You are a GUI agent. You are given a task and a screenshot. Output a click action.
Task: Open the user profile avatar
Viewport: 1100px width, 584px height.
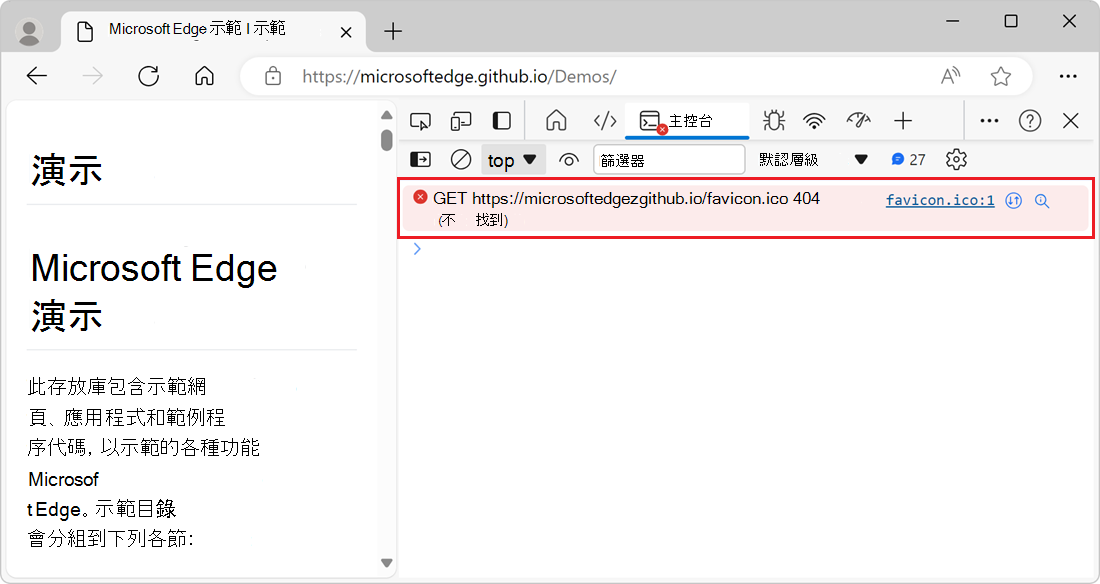pos(29,32)
